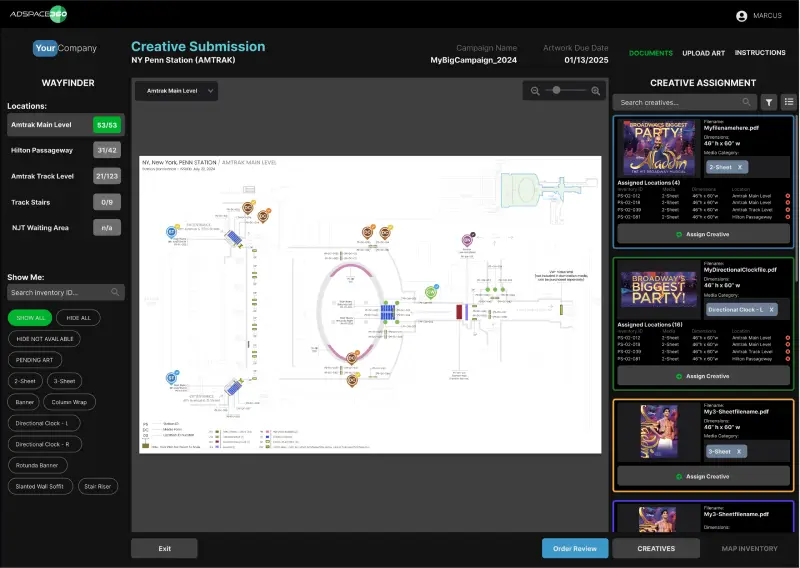The width and height of the screenshot is (800, 568).
Task: Open the creatives filter funnel icon
Action: (x=769, y=102)
